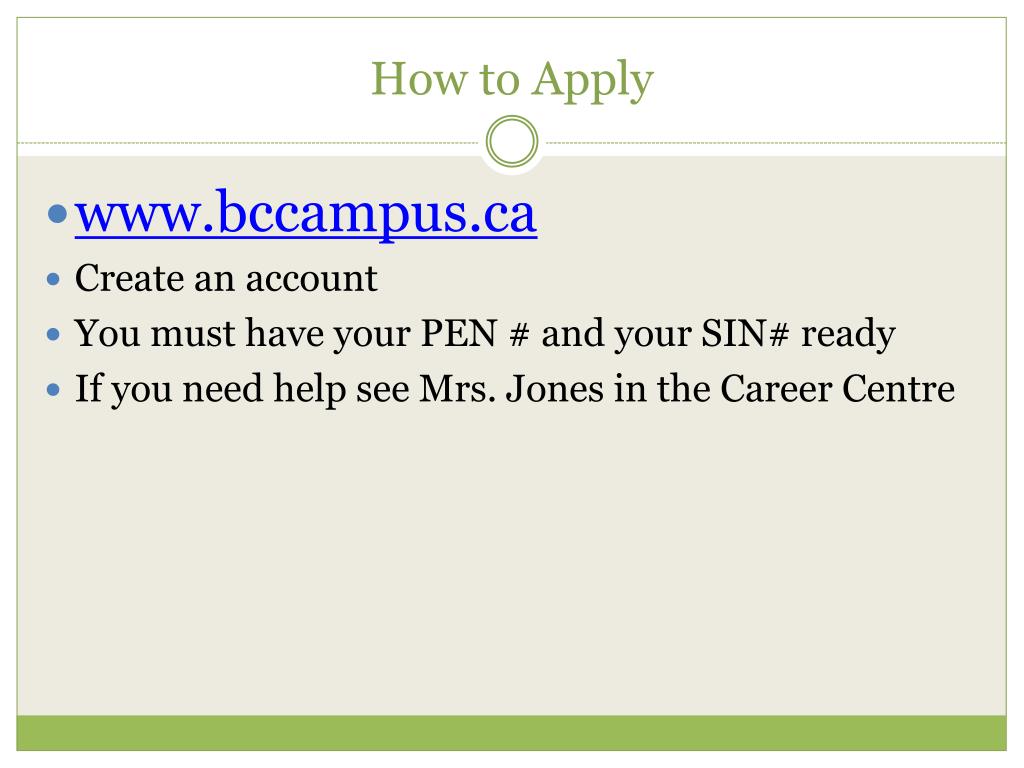The height and width of the screenshot is (768, 1024).
Task: Click the word "ready" in the third bullet
Action: (848, 334)
